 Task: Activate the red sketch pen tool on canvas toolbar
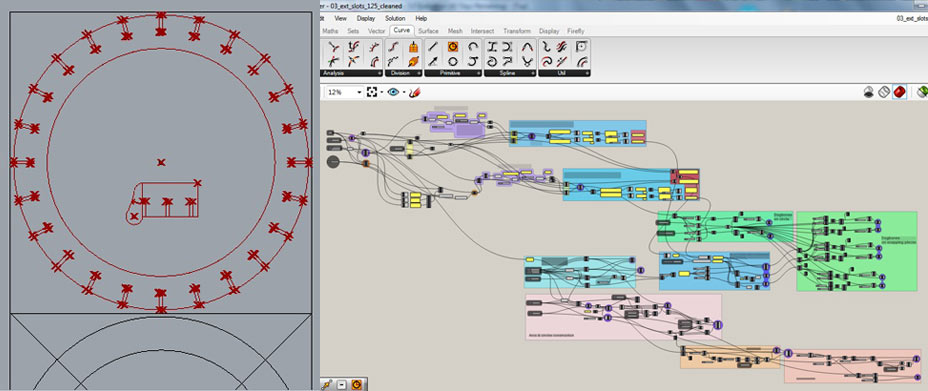pos(415,92)
